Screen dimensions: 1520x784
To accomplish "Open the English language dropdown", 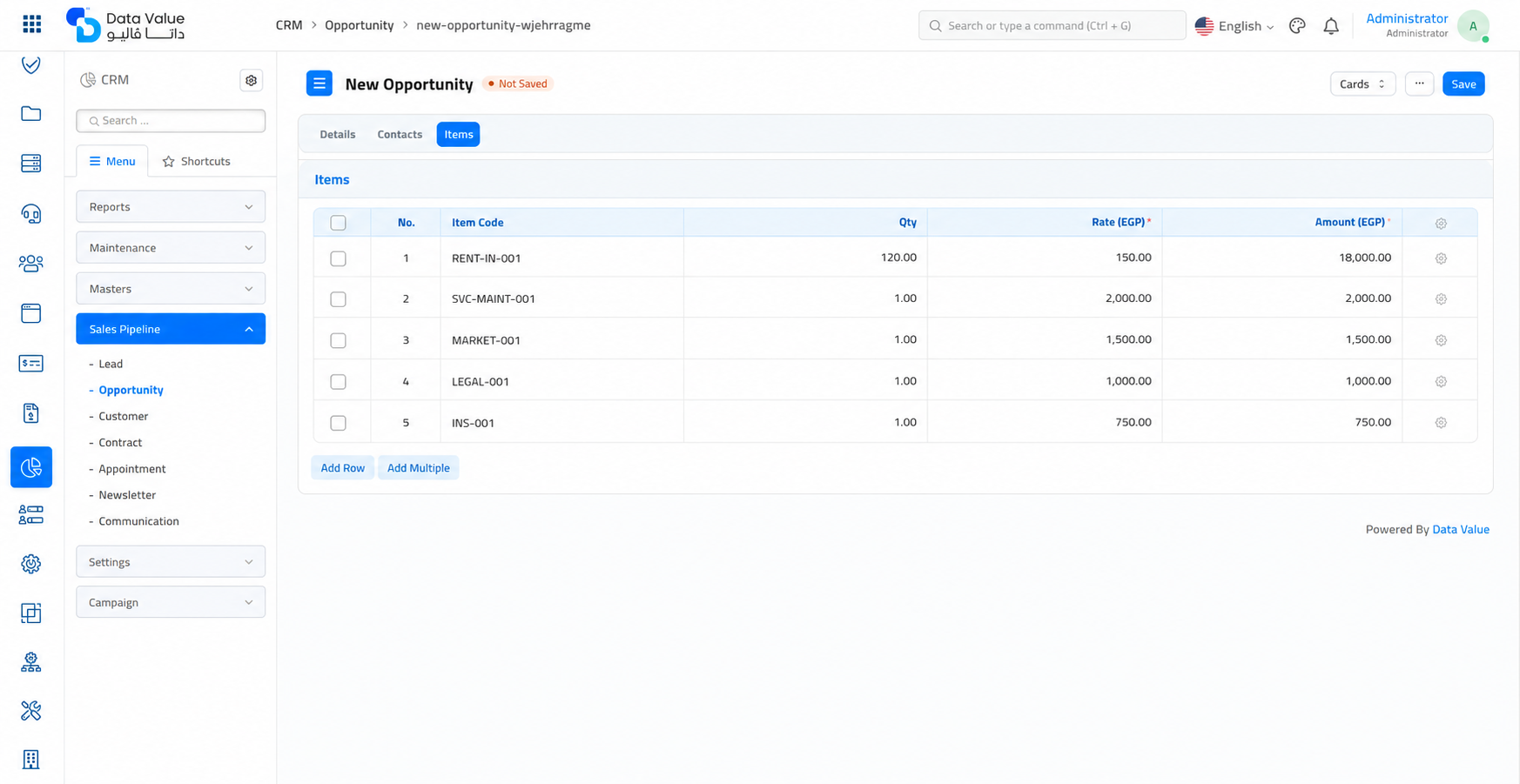I will [x=1234, y=26].
